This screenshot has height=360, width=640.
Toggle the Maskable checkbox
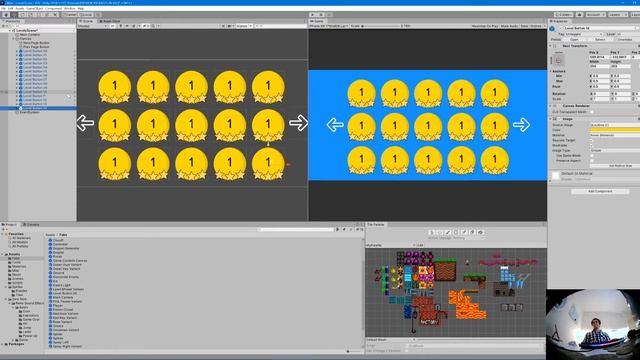(592, 145)
